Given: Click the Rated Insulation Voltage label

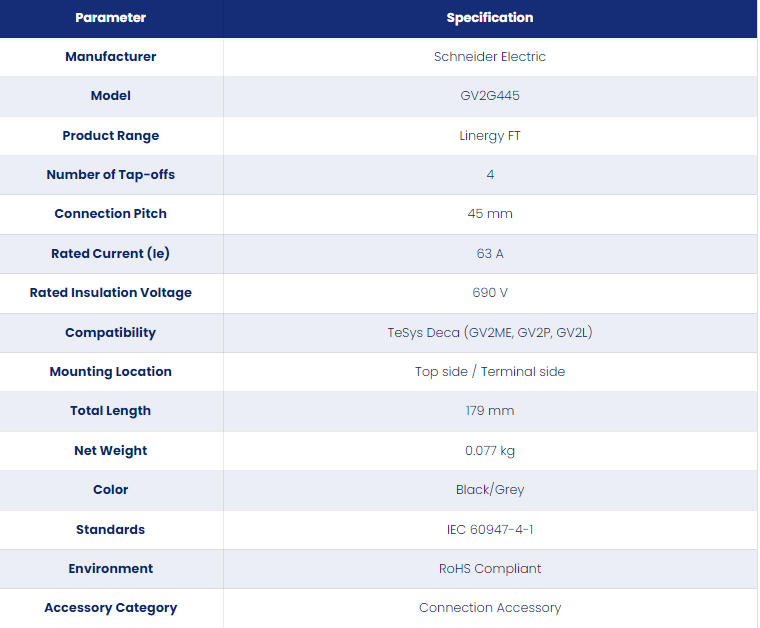Looking at the screenshot, I should point(111,293).
